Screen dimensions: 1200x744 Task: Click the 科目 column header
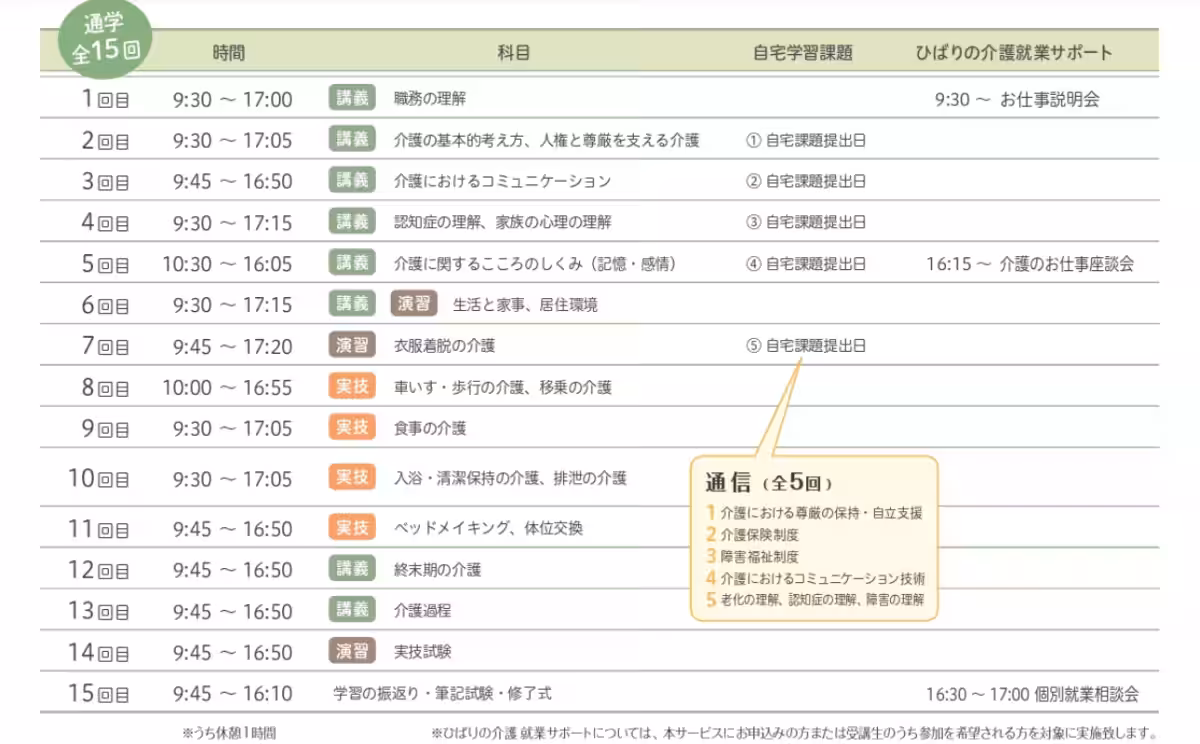click(x=513, y=53)
